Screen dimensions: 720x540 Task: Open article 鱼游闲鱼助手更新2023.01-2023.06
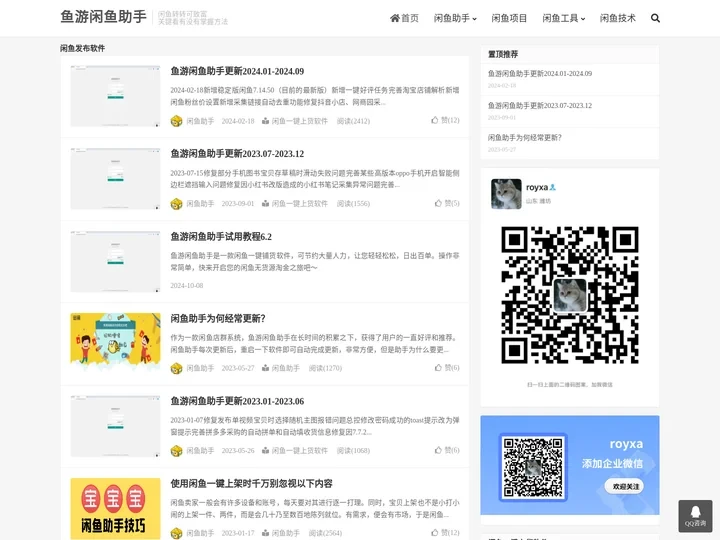click(237, 401)
